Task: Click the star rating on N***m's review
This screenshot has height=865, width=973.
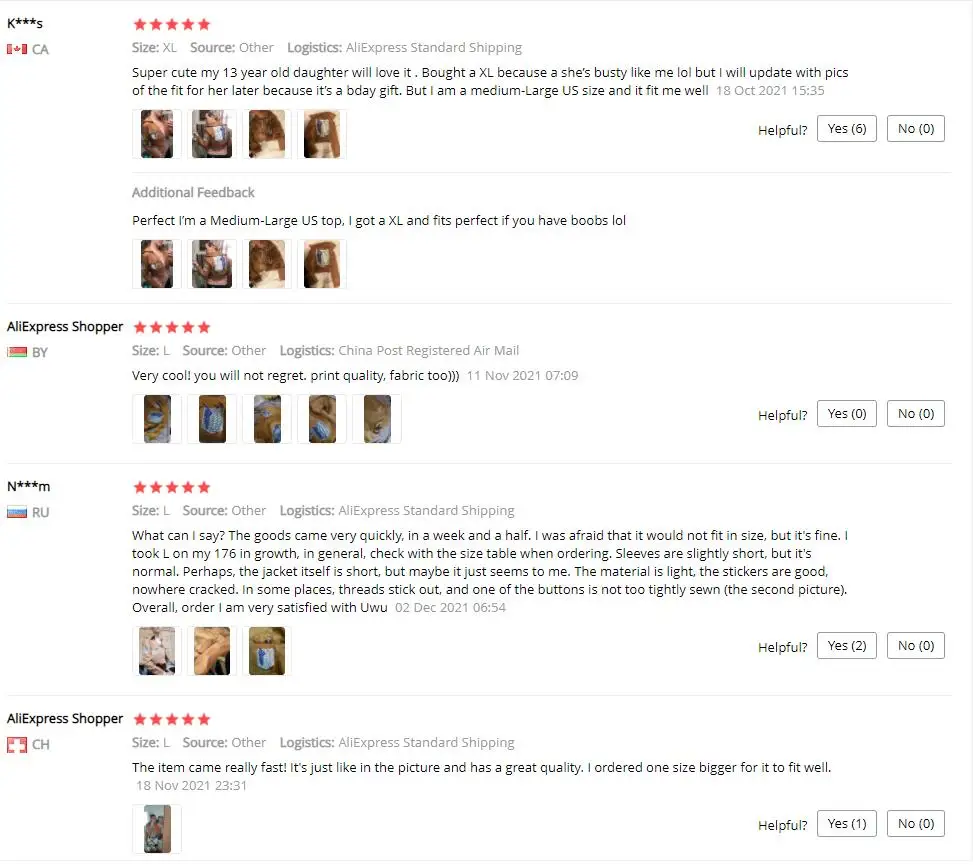Action: pos(172,488)
